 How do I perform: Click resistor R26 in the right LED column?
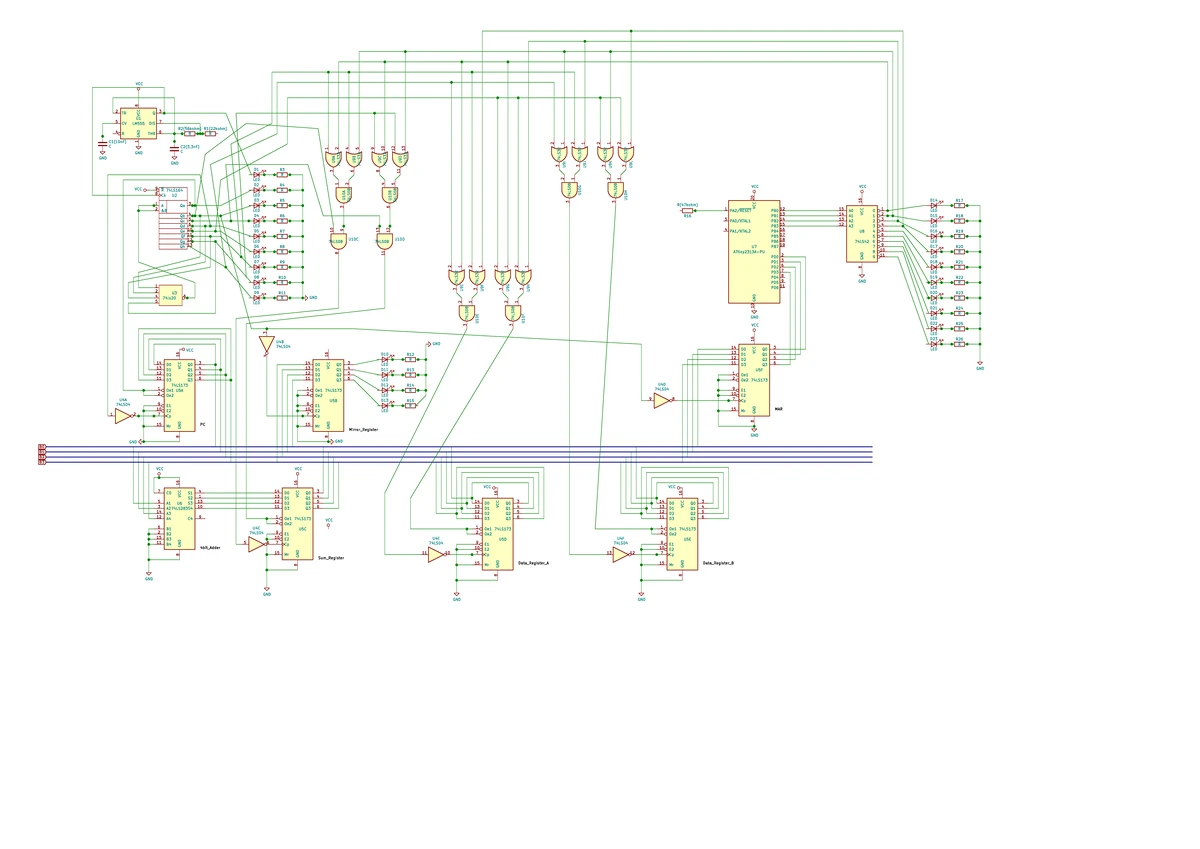[960, 345]
